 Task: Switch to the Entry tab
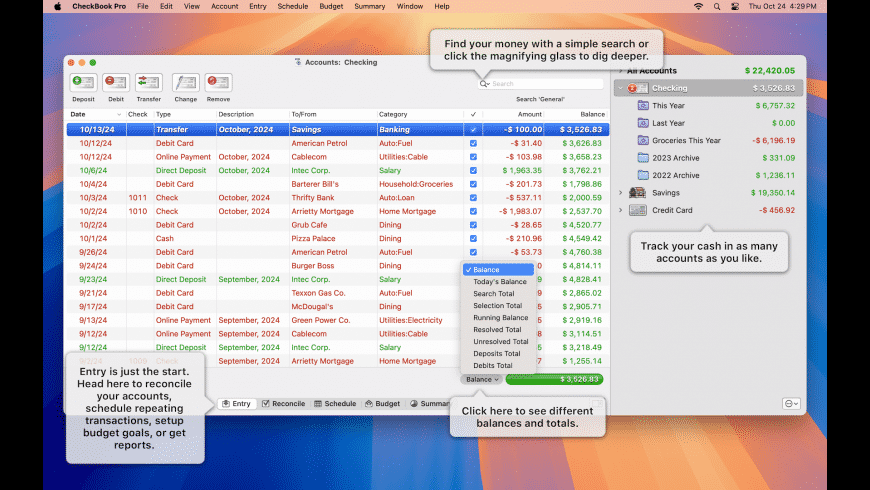click(x=237, y=404)
